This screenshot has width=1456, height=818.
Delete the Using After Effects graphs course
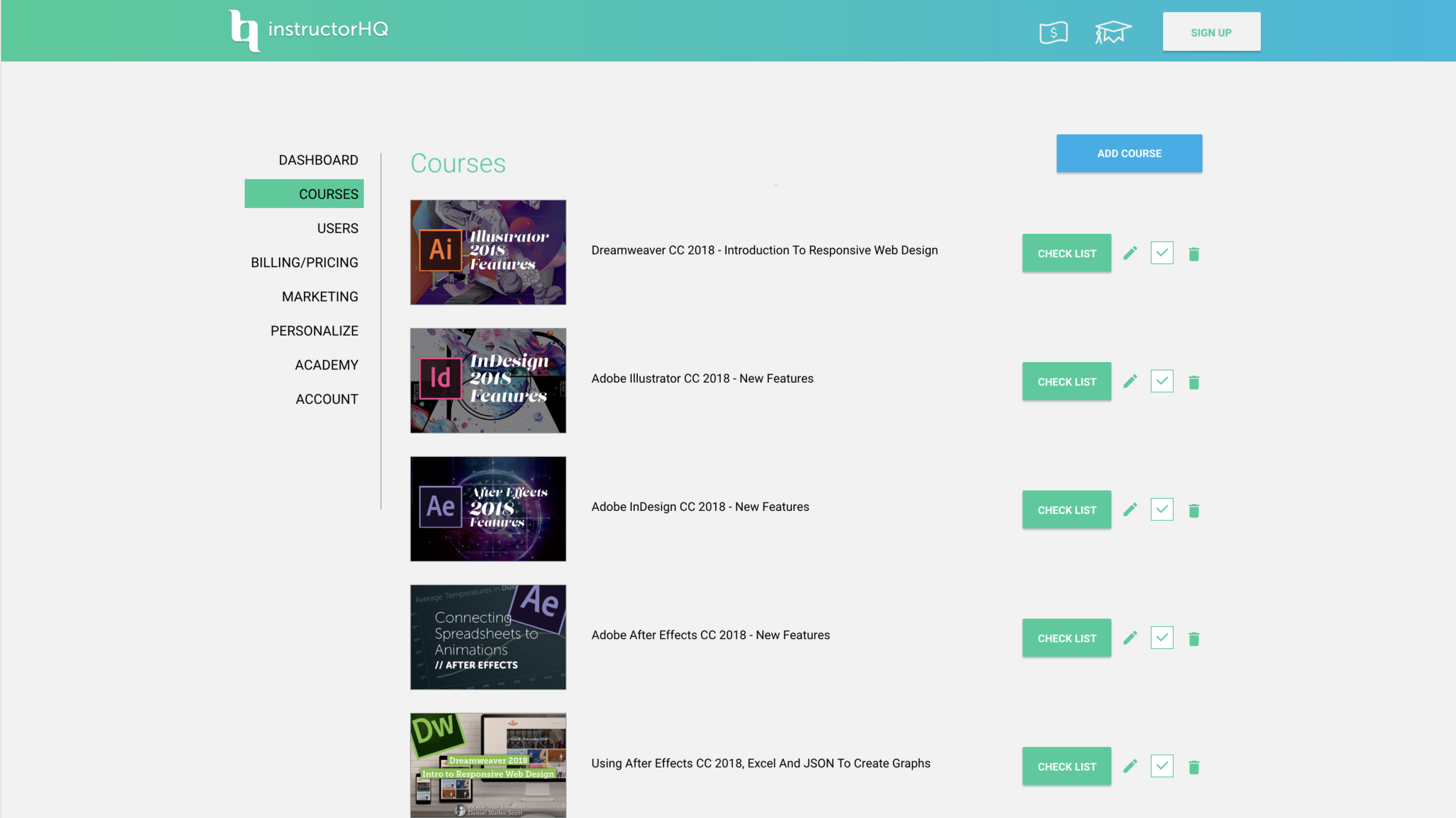pyautogui.click(x=1194, y=766)
